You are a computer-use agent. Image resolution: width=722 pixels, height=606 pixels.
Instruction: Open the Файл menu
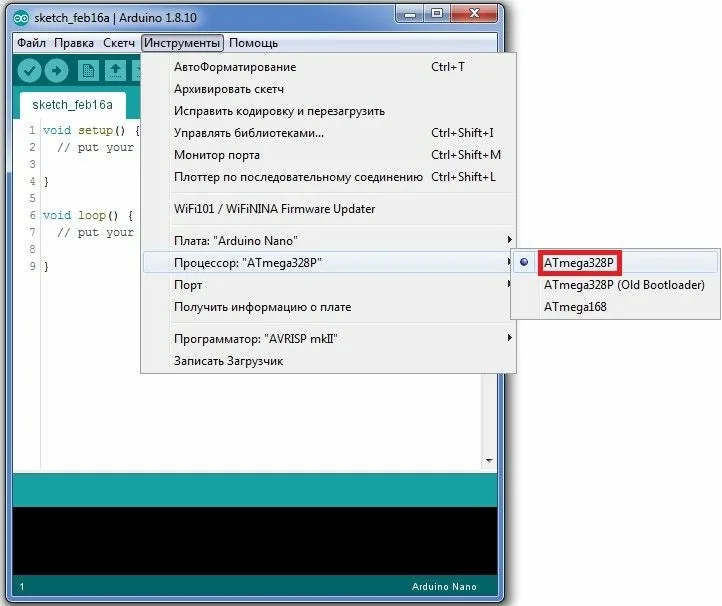pyautogui.click(x=31, y=43)
